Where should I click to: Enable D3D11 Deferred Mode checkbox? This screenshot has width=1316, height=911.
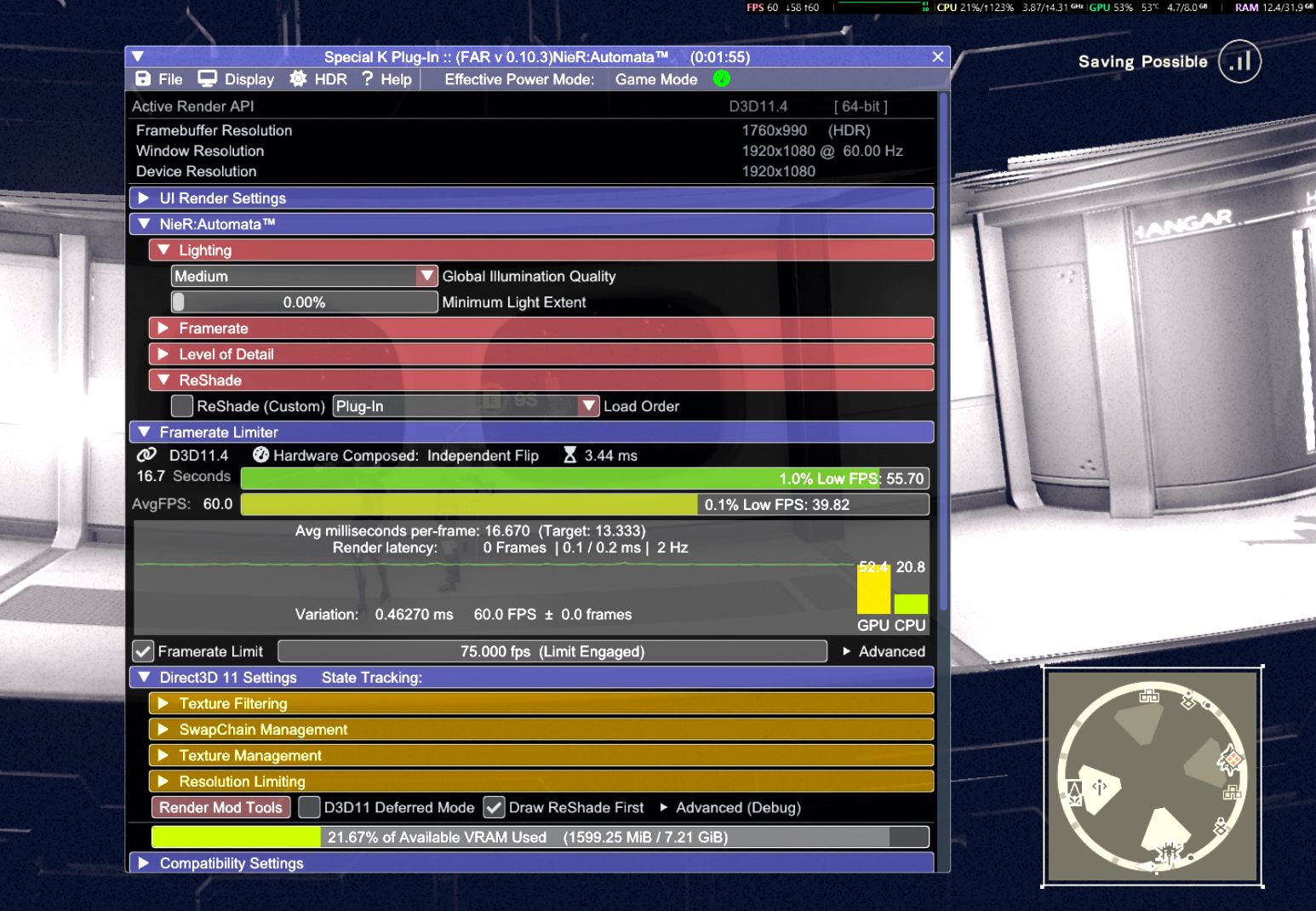pyautogui.click(x=309, y=807)
